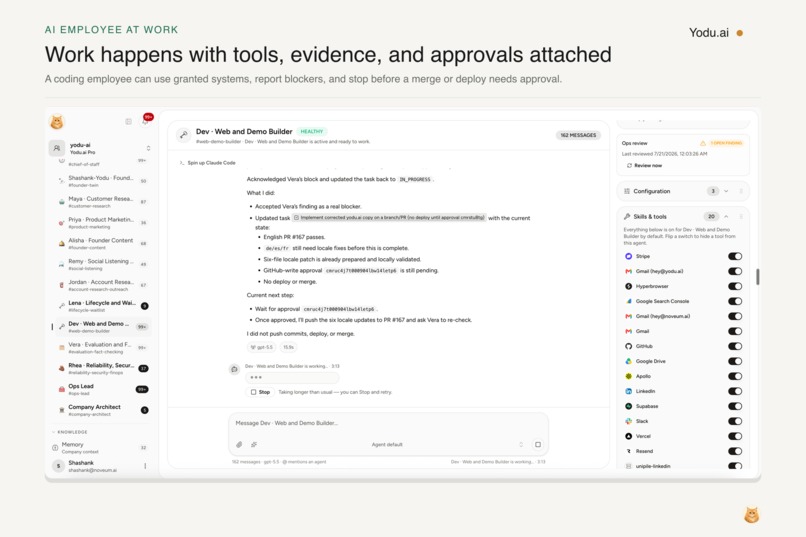Toggle Google Search Console switch
Screen dimensions: 806x537
tap(735, 301)
